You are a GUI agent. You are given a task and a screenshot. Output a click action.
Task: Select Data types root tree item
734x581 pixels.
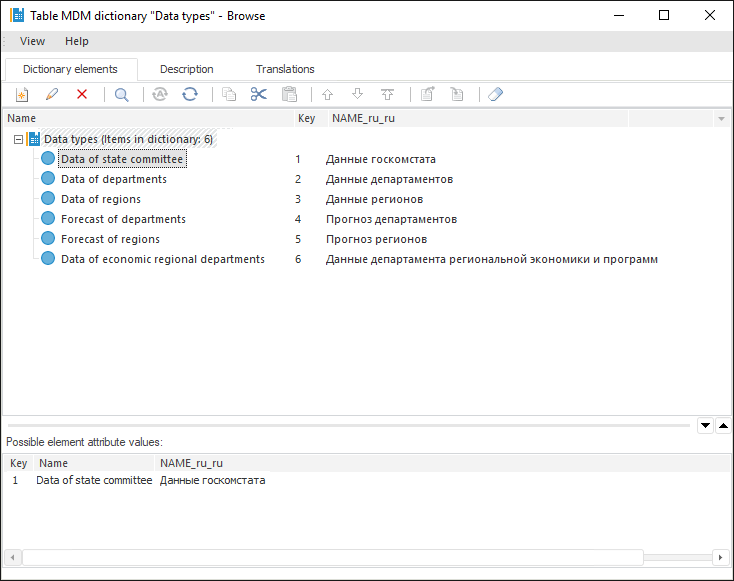tap(128, 139)
